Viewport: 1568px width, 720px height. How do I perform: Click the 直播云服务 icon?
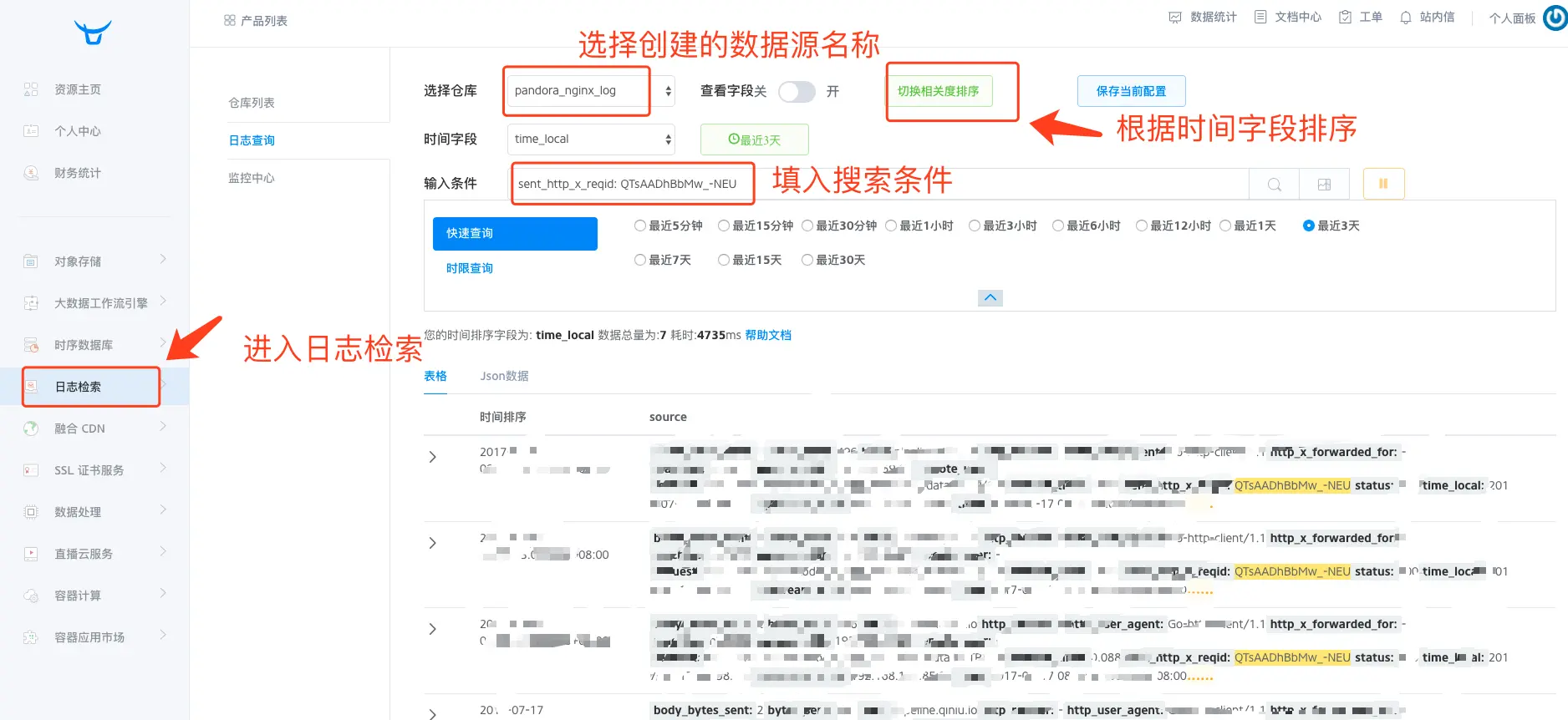coord(31,554)
